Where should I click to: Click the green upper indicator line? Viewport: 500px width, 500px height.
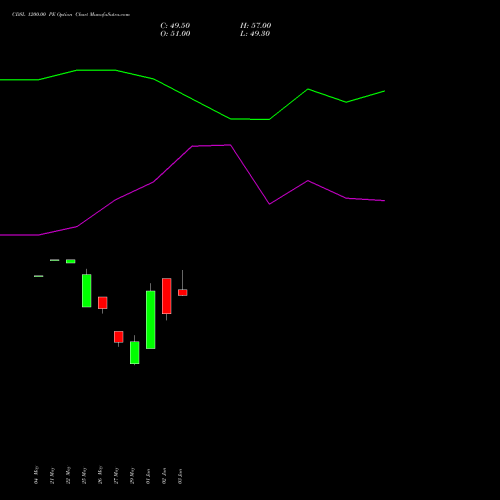pos(192,99)
